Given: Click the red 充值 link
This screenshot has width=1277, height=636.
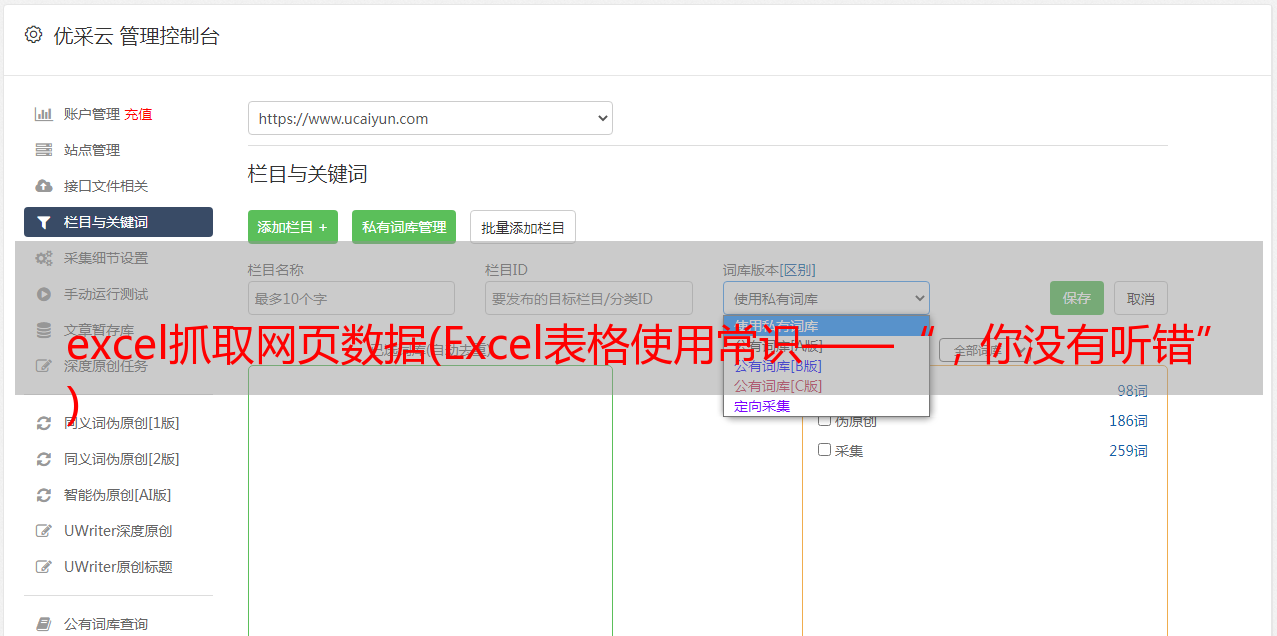Looking at the screenshot, I should 138,114.
